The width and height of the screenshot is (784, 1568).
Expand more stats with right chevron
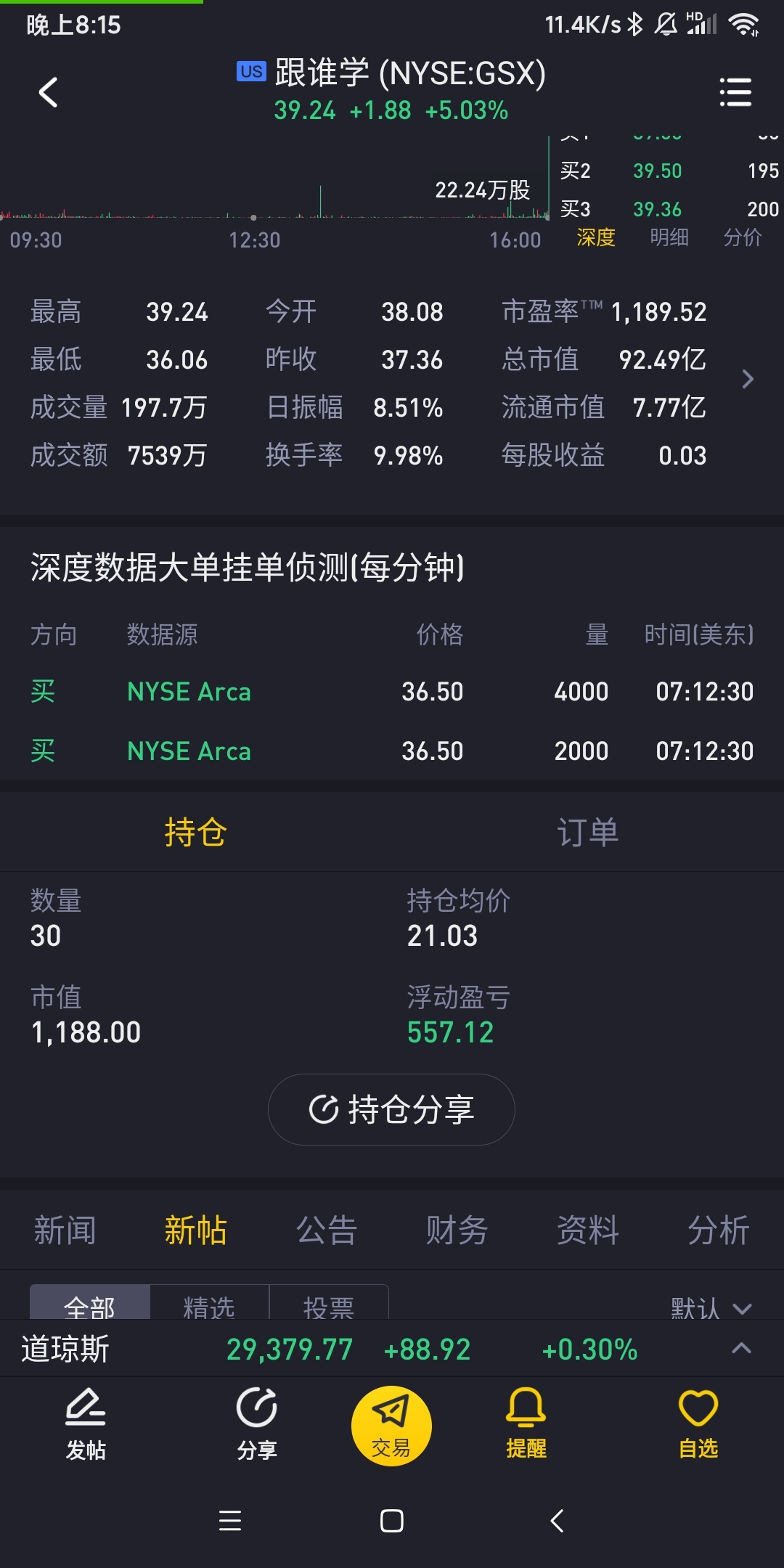[x=748, y=379]
